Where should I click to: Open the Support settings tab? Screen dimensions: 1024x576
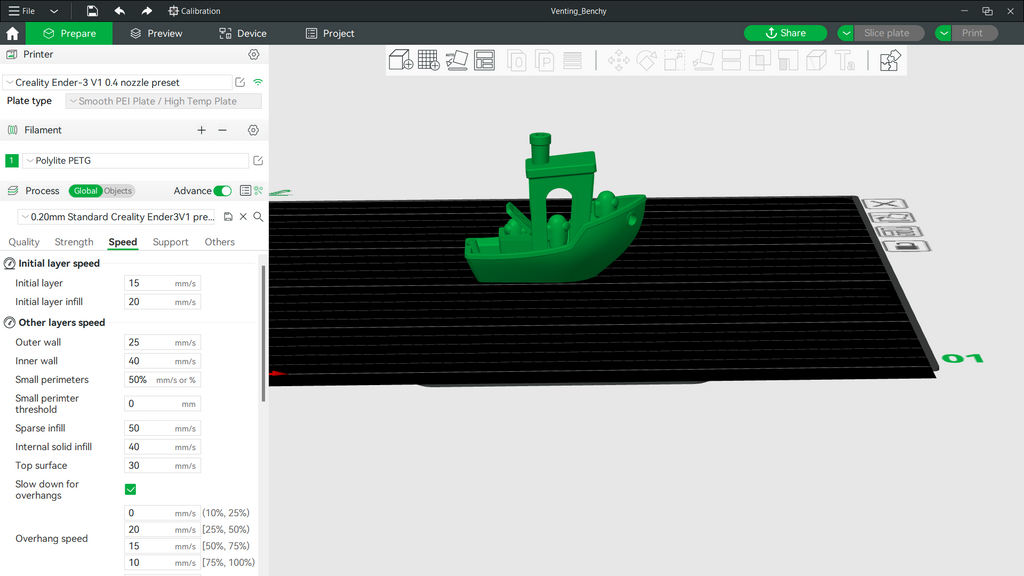click(170, 242)
